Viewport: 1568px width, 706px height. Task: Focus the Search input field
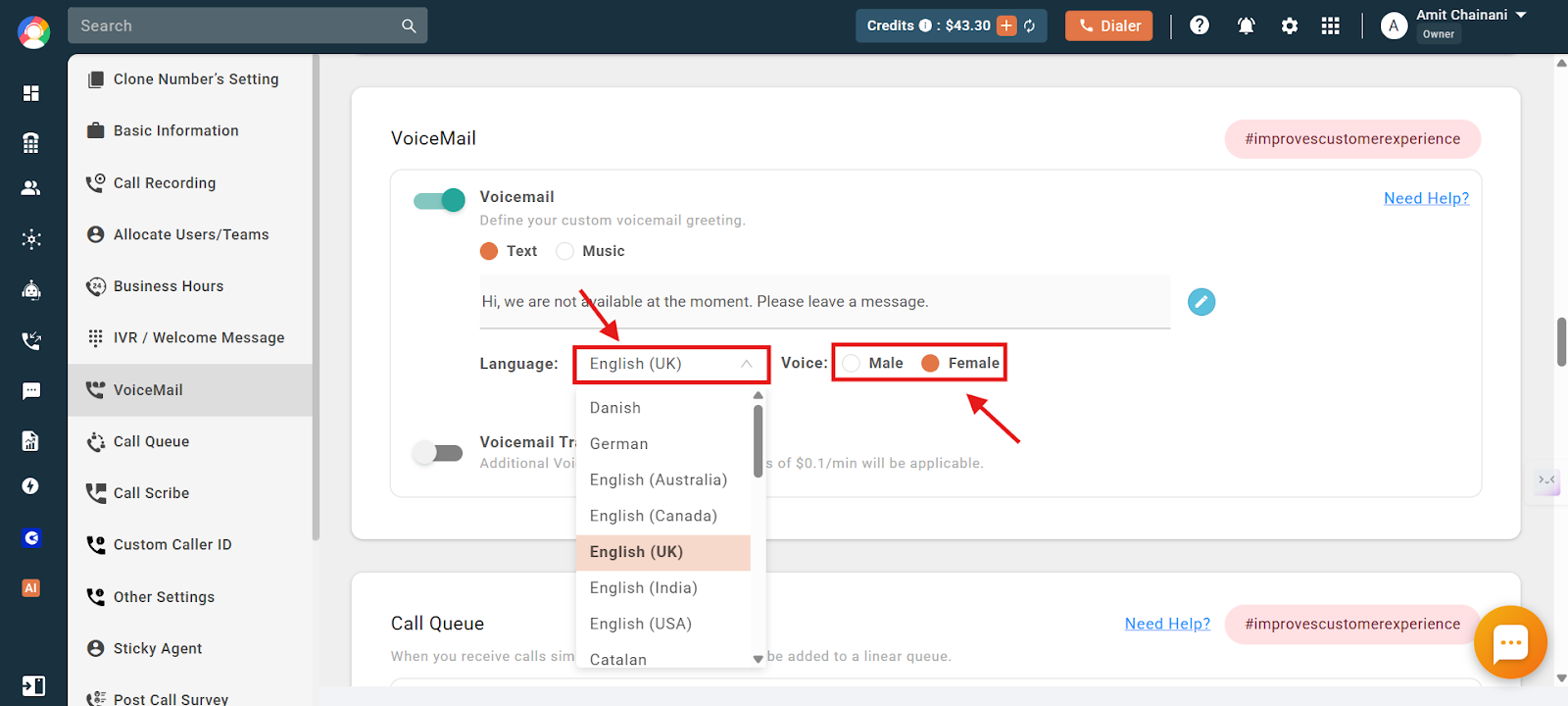(235, 26)
